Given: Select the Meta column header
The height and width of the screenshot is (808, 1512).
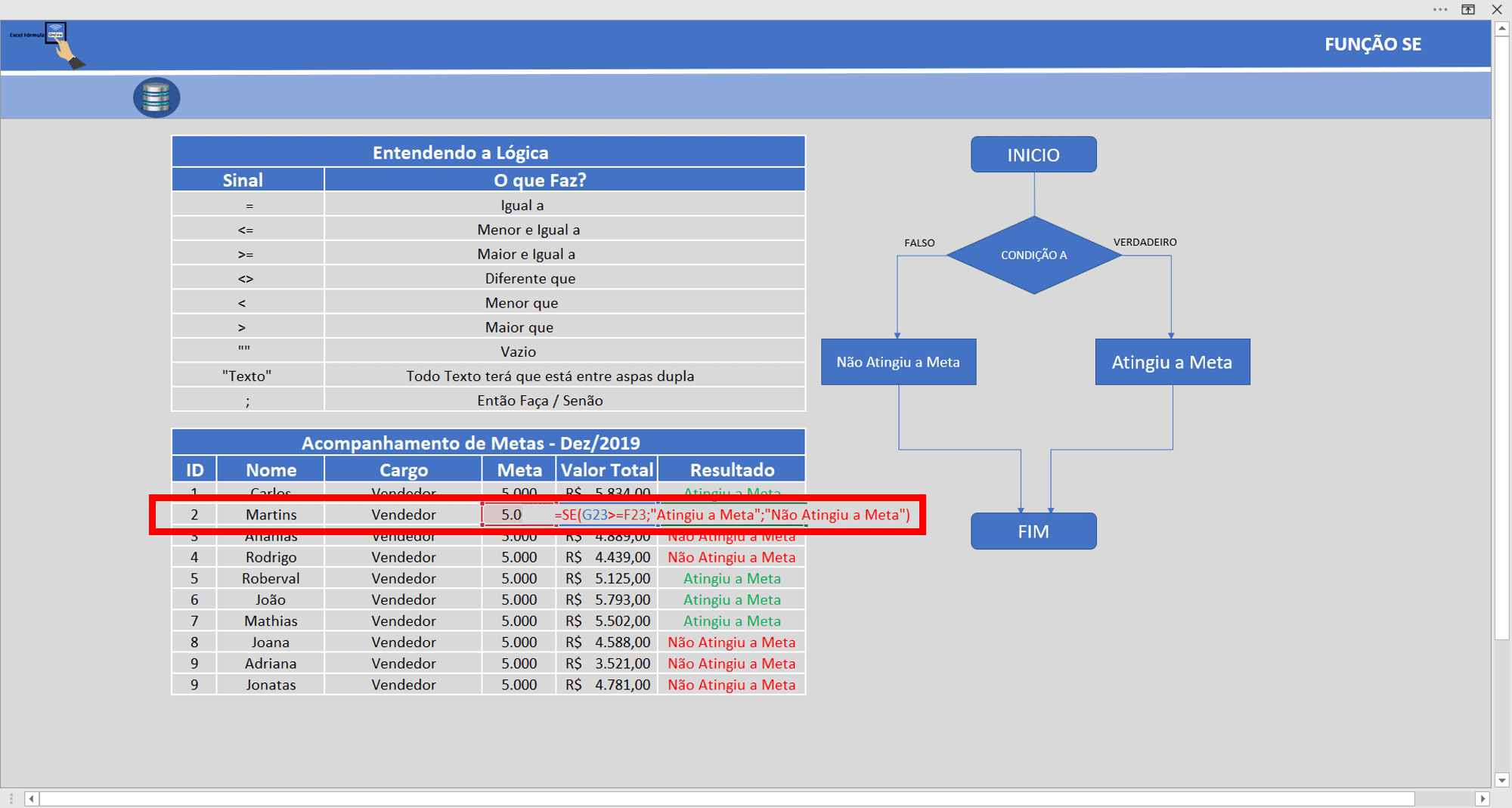Looking at the screenshot, I should pyautogui.click(x=519, y=469).
